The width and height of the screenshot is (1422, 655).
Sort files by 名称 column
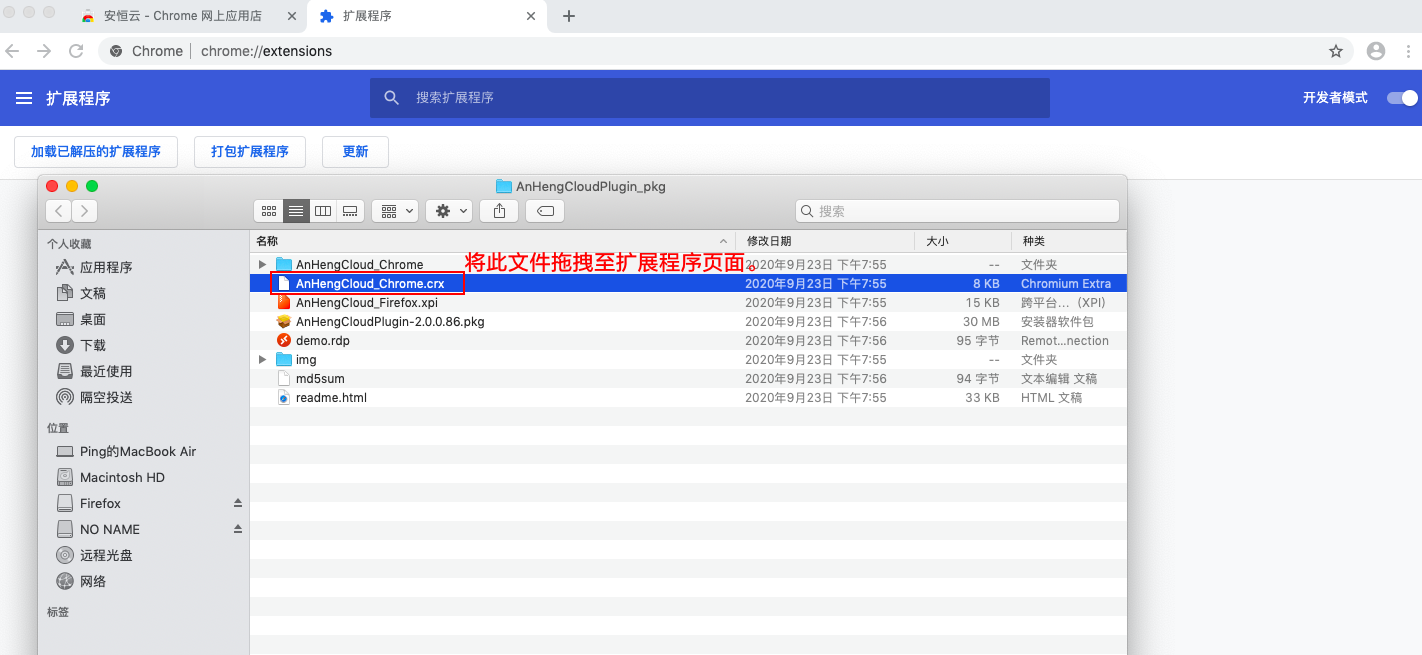pyautogui.click(x=492, y=241)
